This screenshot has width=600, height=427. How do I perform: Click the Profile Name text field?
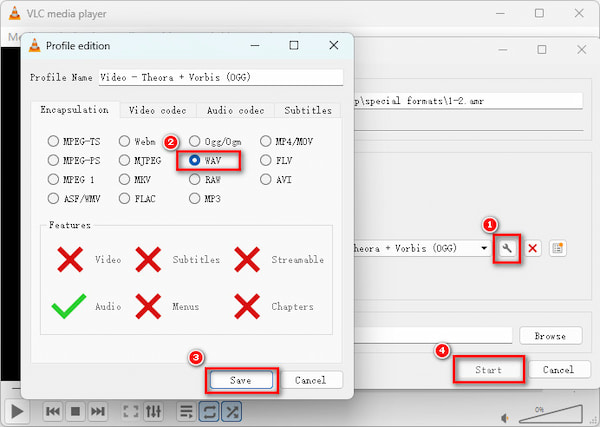221,77
